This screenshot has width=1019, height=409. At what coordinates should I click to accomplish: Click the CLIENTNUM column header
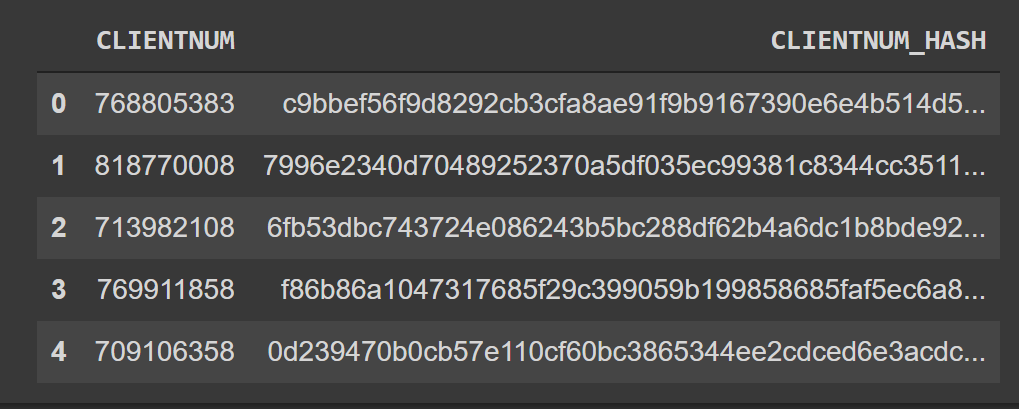(165, 41)
